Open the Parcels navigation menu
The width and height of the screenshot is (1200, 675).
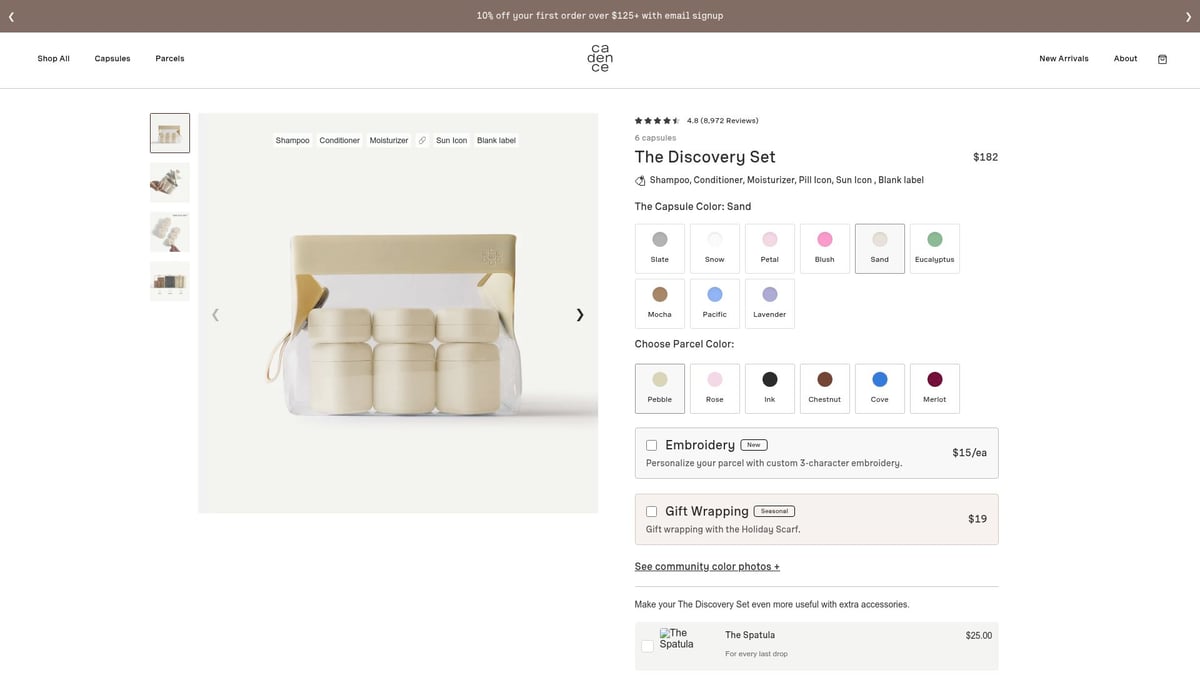click(169, 58)
